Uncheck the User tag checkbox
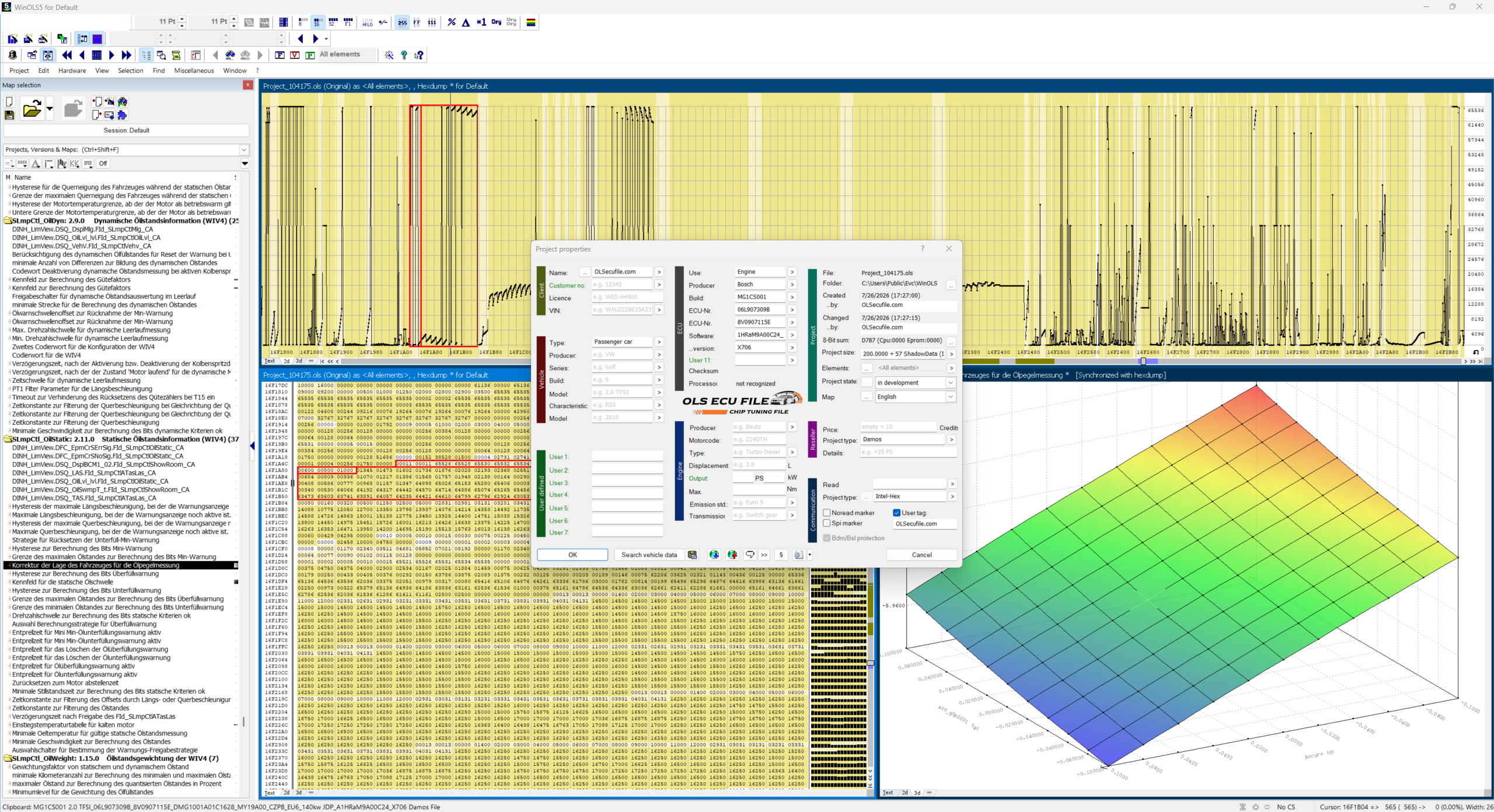1494x812 pixels. 896,513
